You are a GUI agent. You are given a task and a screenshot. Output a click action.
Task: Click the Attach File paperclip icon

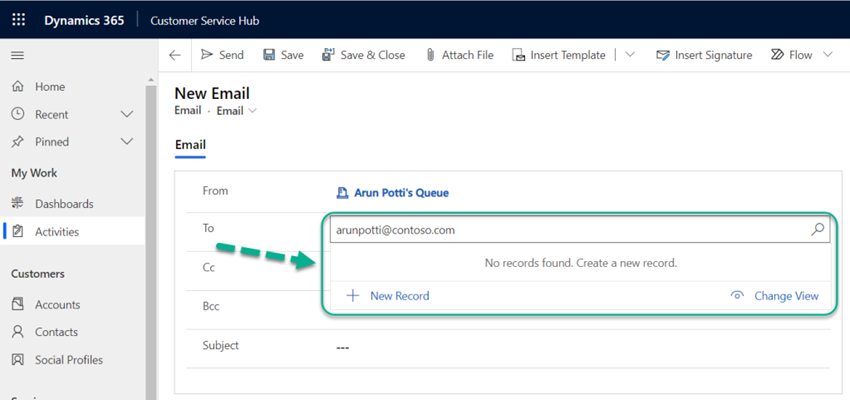click(x=431, y=55)
